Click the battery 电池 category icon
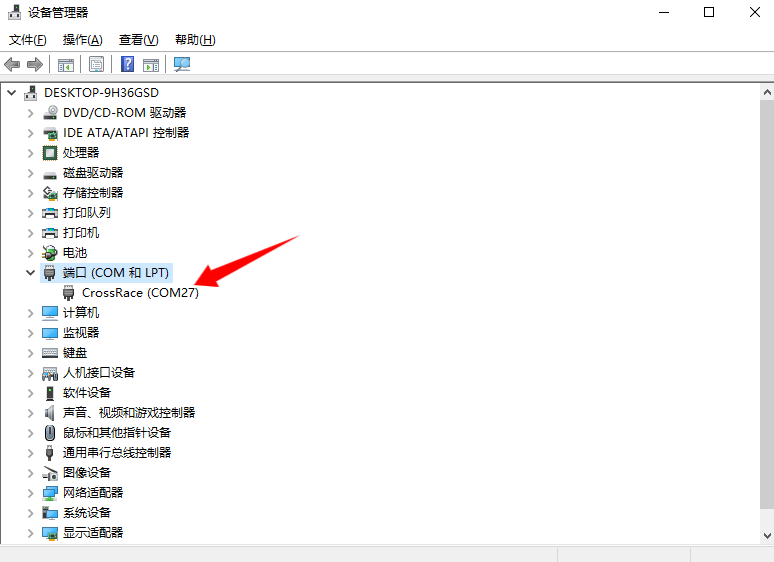This screenshot has height=562, width=774. [x=50, y=253]
